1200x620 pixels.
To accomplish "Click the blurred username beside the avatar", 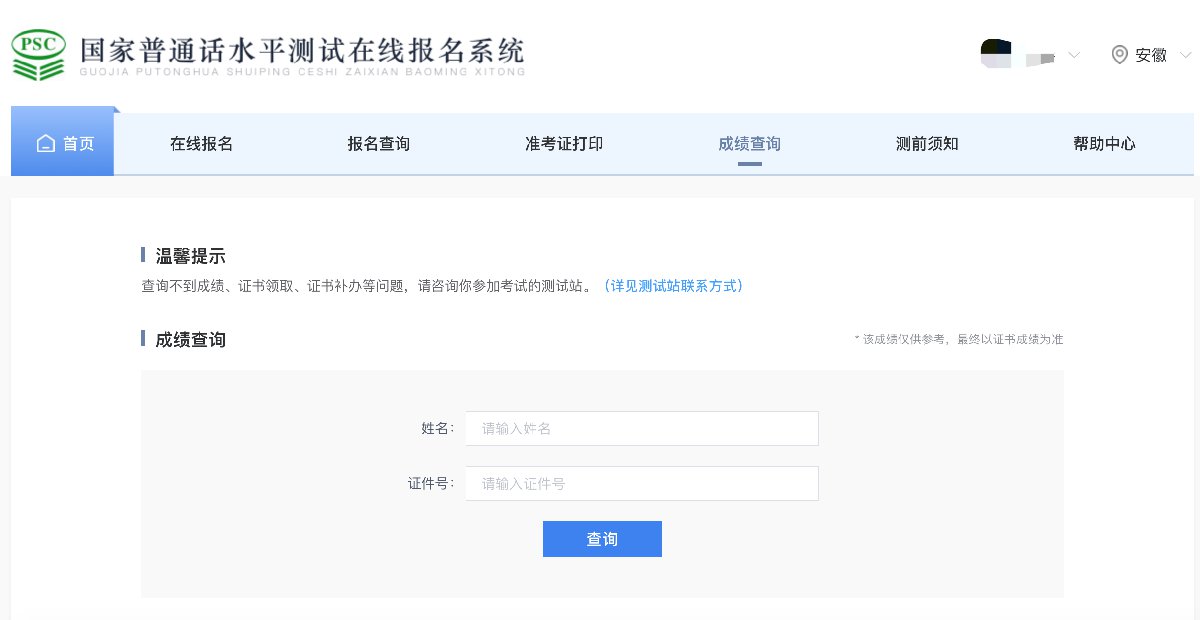I will coord(1041,57).
